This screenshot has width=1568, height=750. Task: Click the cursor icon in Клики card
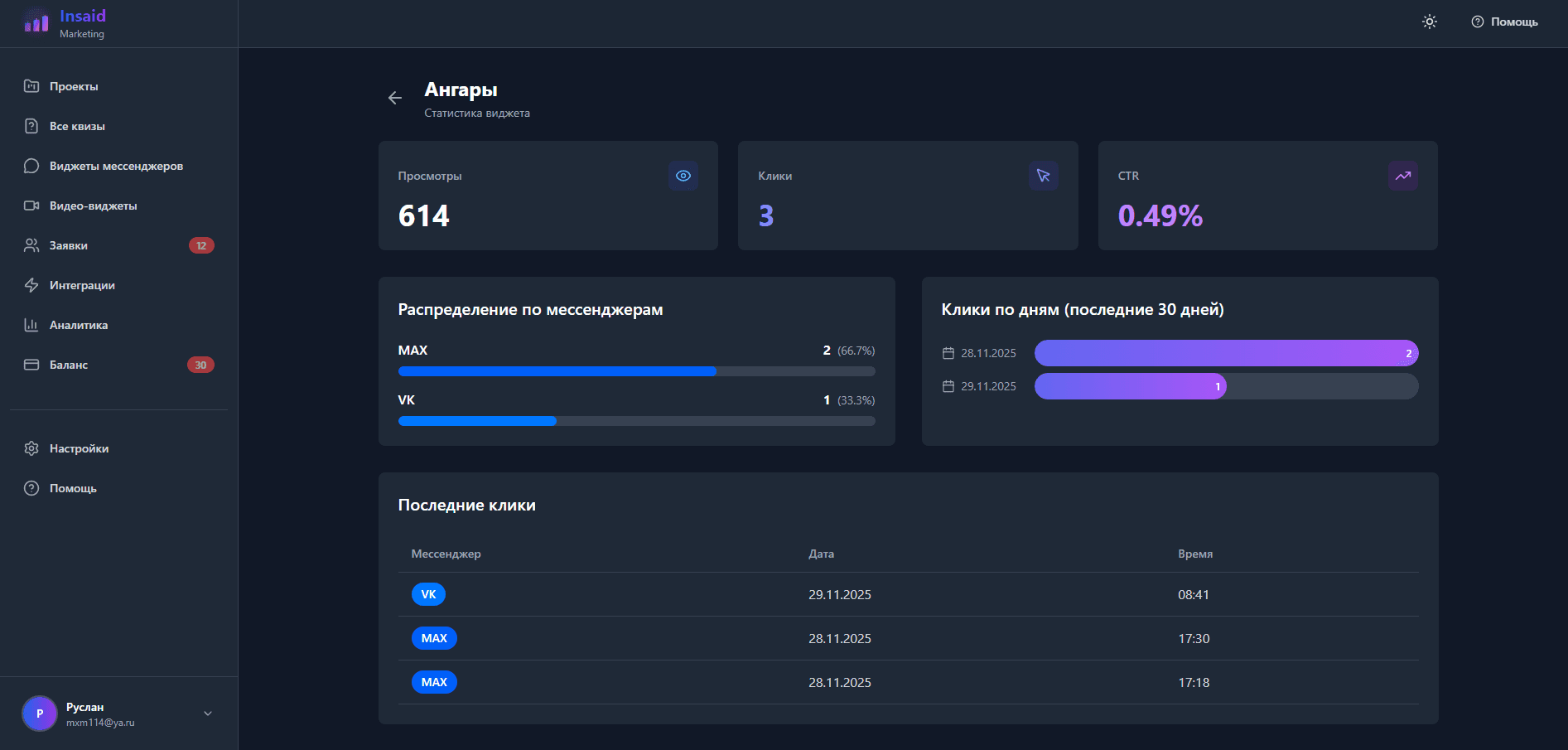click(x=1043, y=176)
